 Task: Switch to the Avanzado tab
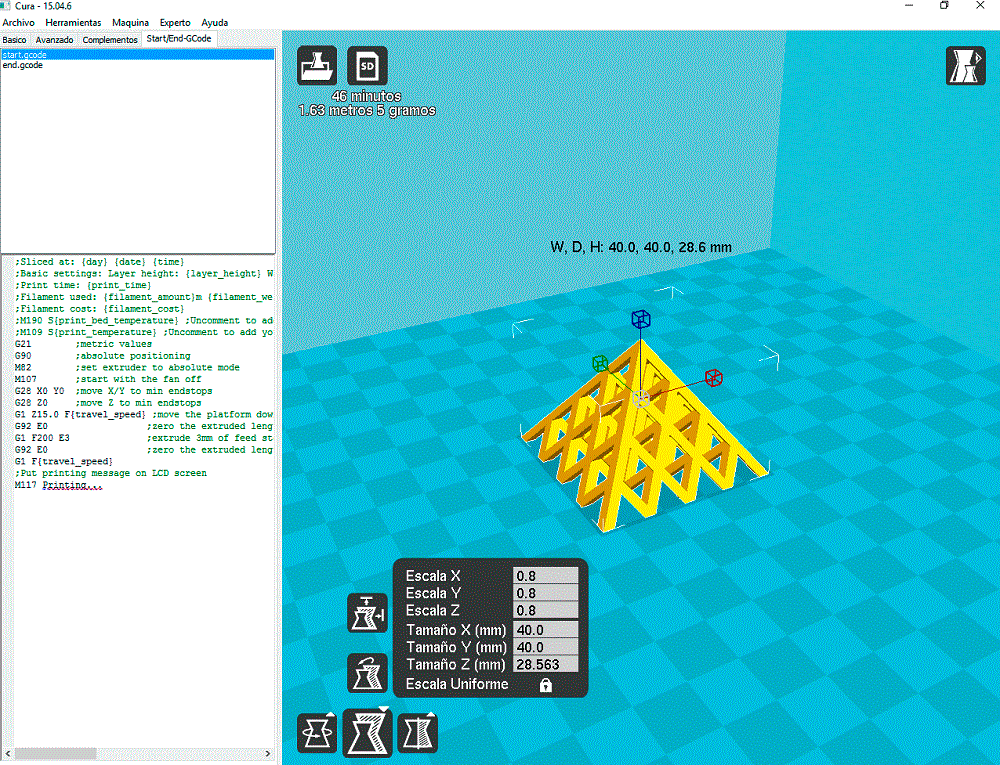pos(54,40)
